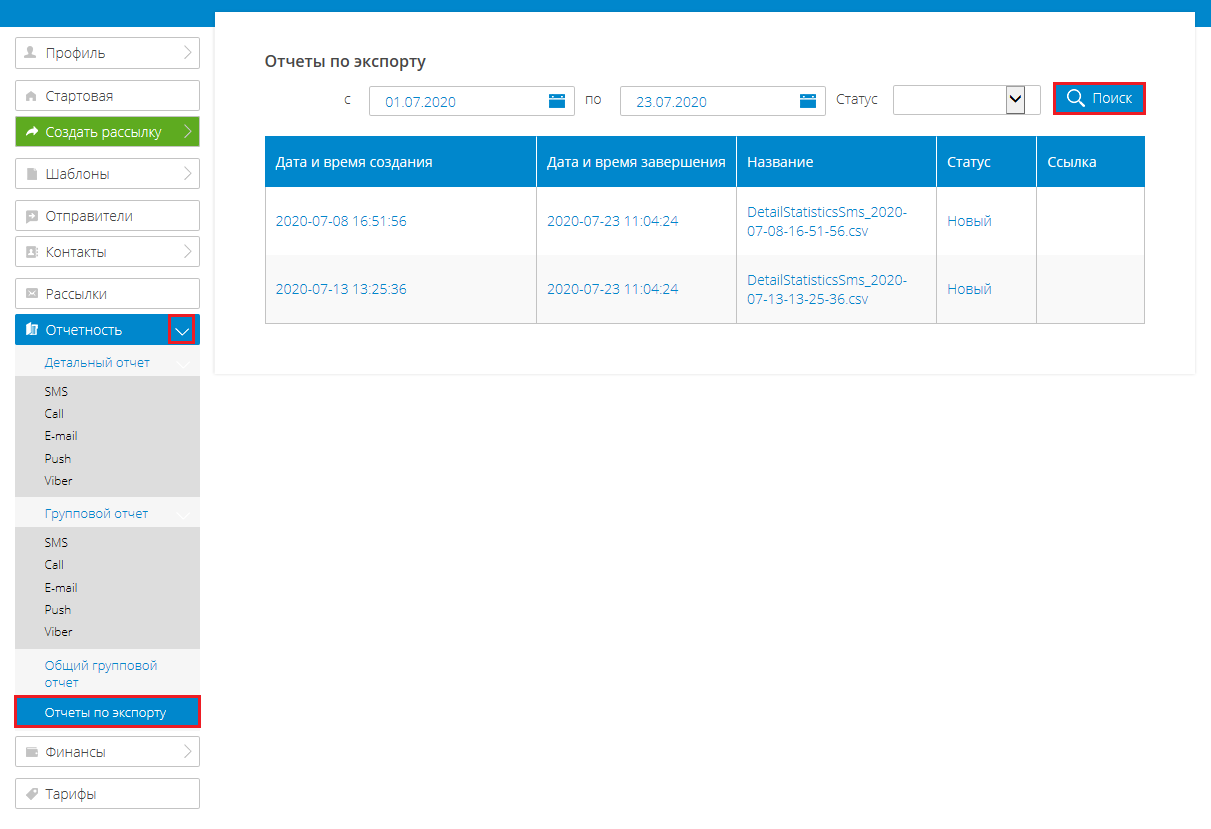Click creation time 2020-07-13 13:25:36
Image resolution: width=1211 pixels, height=829 pixels.
point(341,289)
